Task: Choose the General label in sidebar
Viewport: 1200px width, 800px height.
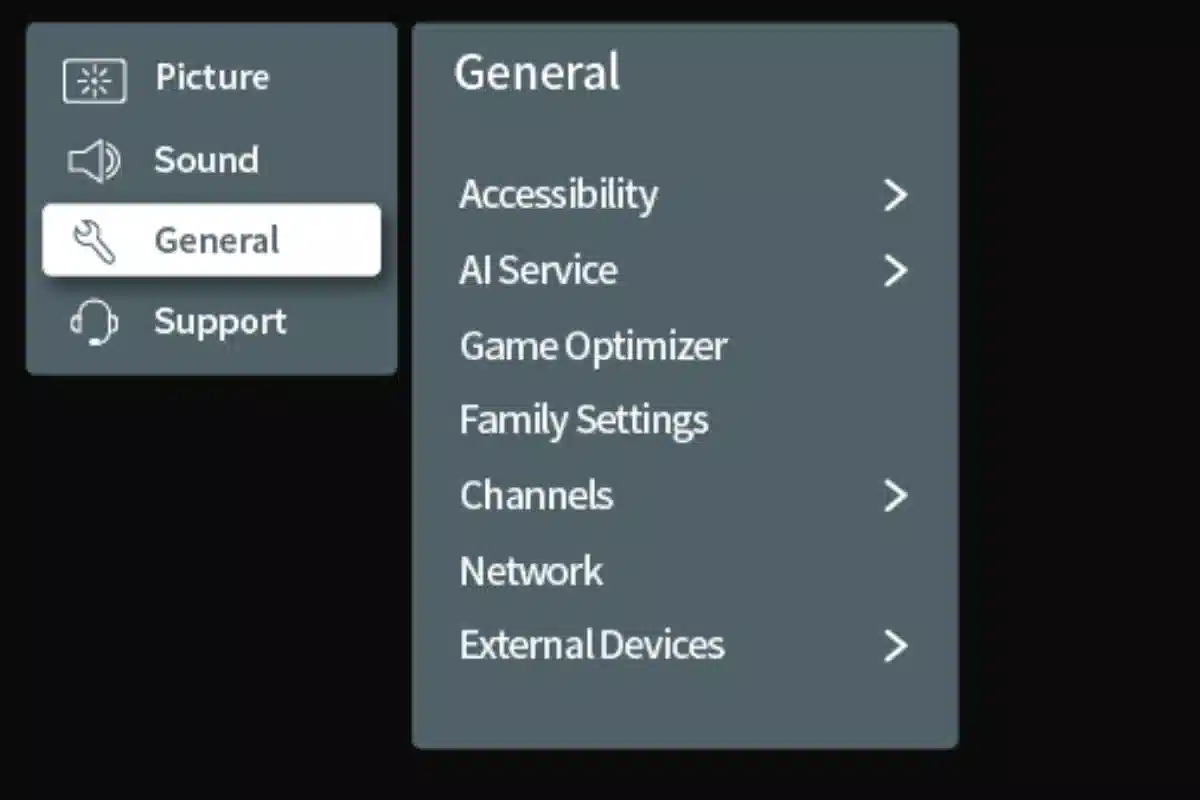Action: tap(217, 241)
